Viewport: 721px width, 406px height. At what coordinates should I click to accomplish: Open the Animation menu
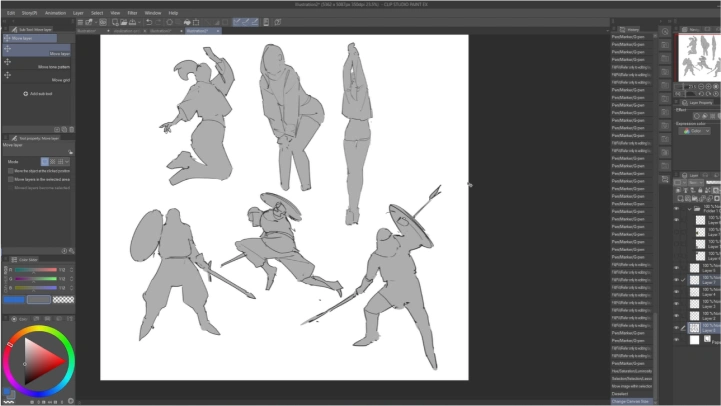click(x=55, y=13)
